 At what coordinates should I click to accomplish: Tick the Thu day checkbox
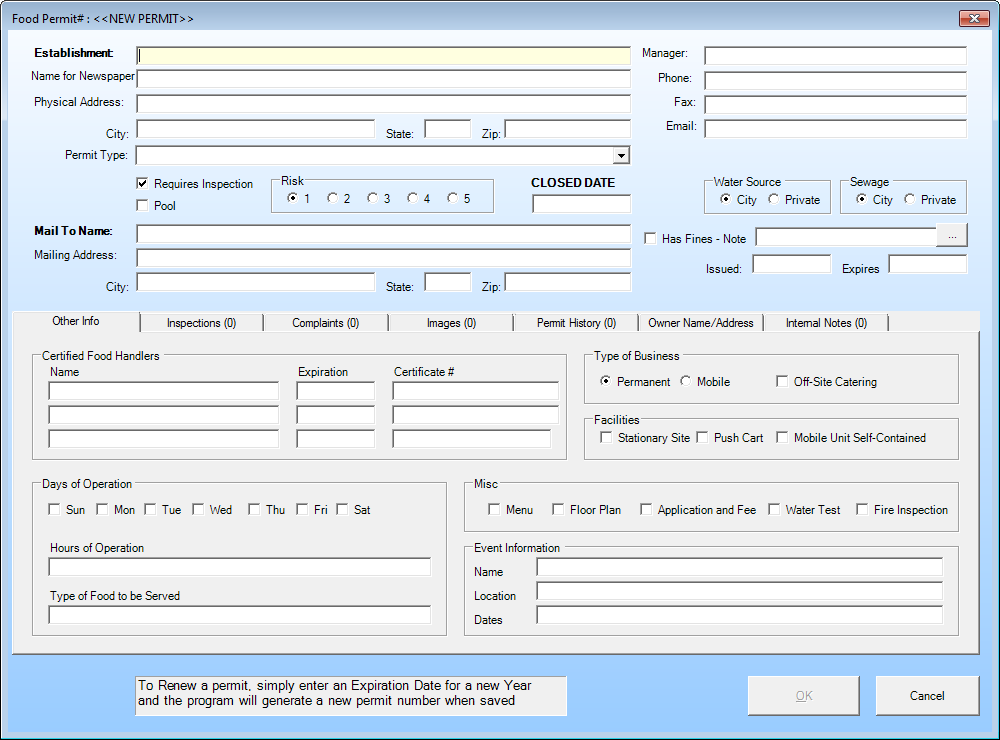click(254, 509)
